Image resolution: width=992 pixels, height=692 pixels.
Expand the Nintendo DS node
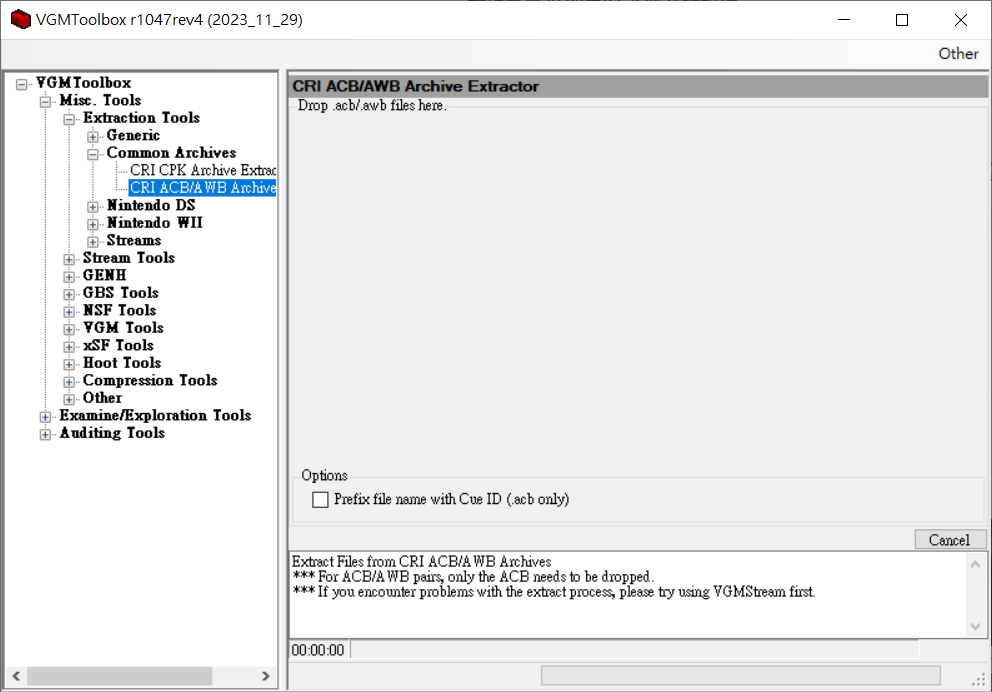[93, 206]
